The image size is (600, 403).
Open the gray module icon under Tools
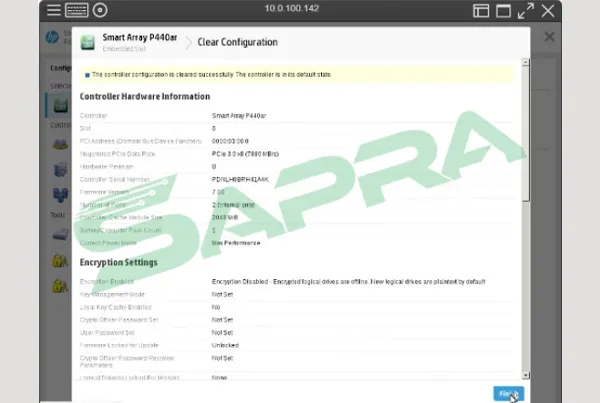(61, 234)
